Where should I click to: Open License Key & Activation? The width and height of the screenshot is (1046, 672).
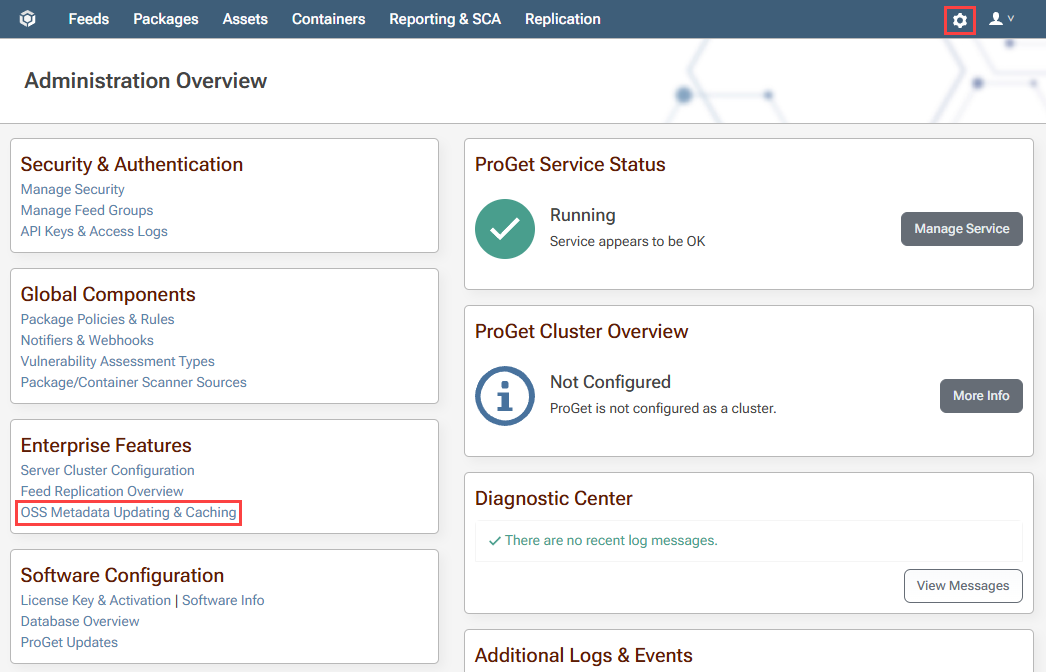pos(95,601)
